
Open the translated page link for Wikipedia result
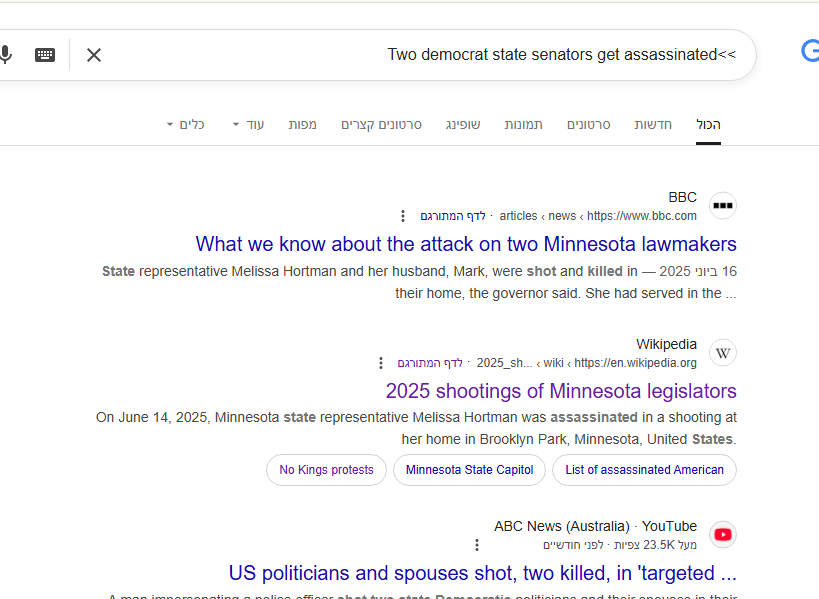430,362
